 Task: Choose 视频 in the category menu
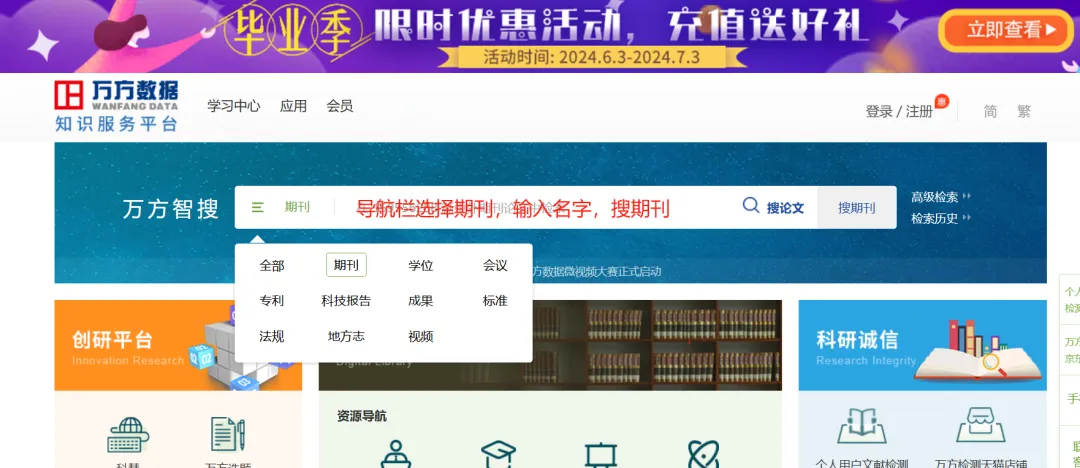(420, 336)
